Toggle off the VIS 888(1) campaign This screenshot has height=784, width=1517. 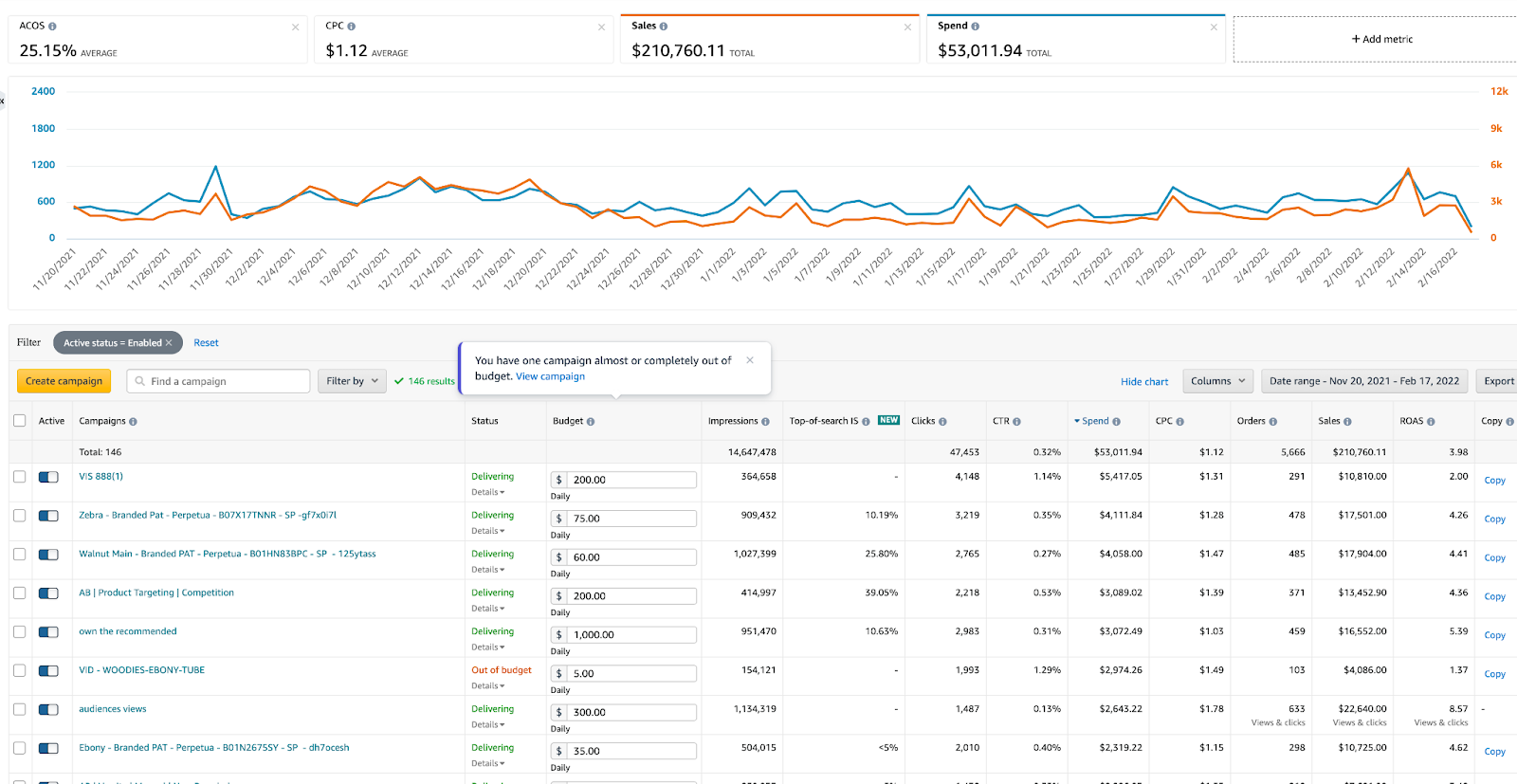[48, 477]
